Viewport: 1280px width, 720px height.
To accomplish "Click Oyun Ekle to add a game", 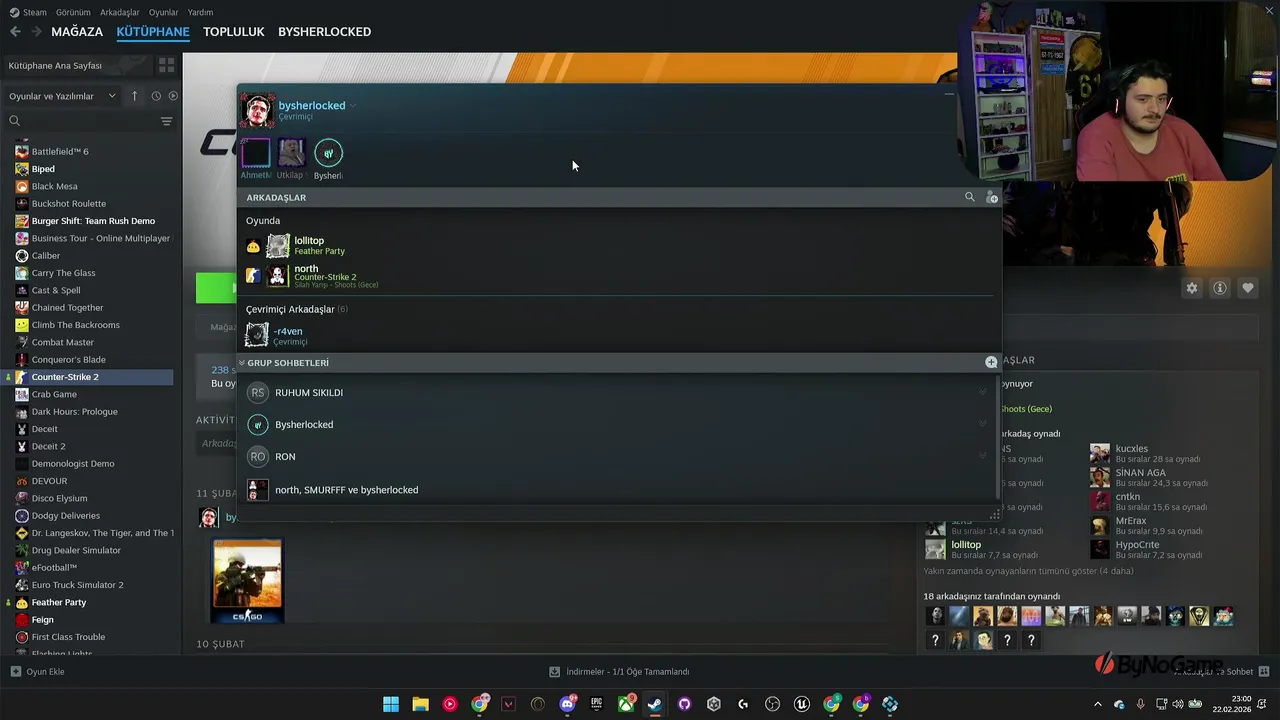I will tap(38, 671).
